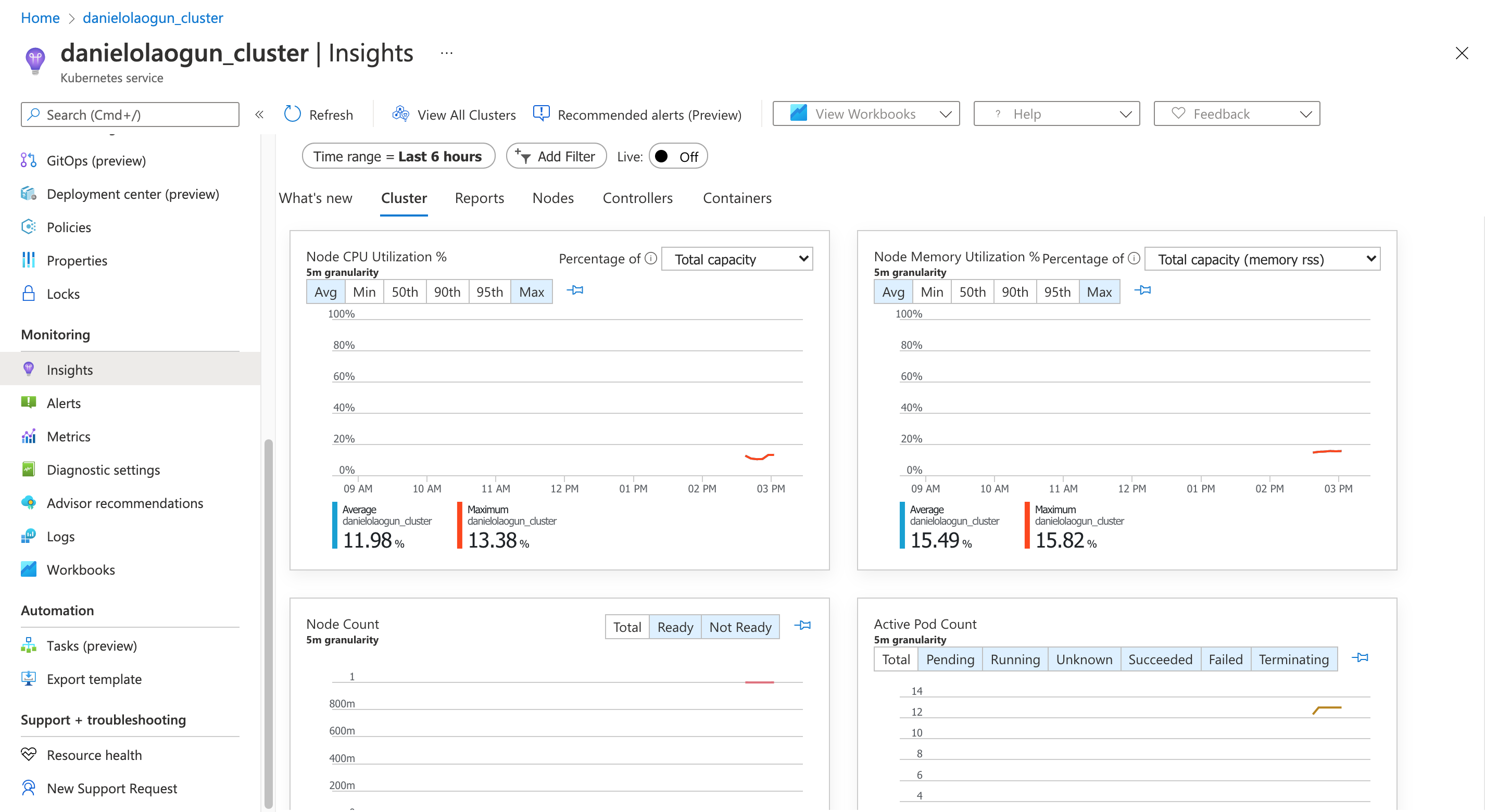Switch to the Controllers tab

click(637, 198)
